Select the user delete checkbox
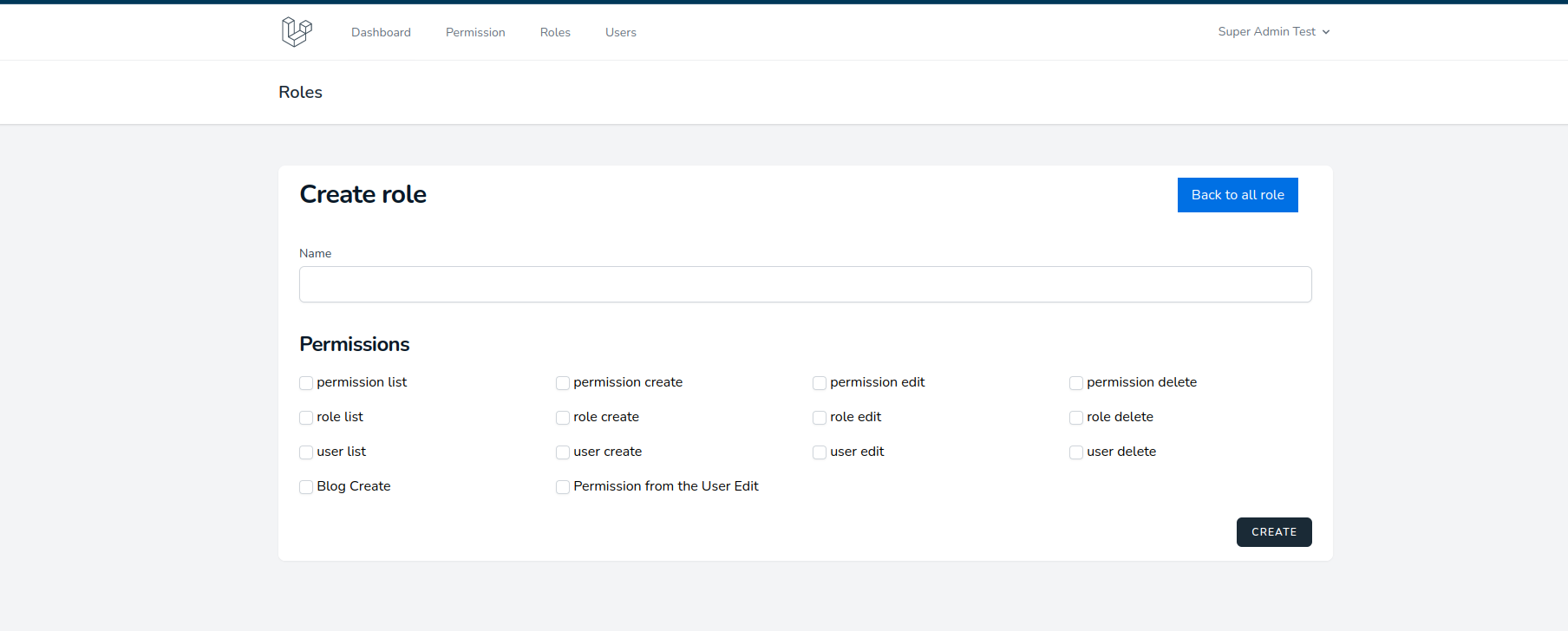The image size is (1568, 631). (1076, 452)
